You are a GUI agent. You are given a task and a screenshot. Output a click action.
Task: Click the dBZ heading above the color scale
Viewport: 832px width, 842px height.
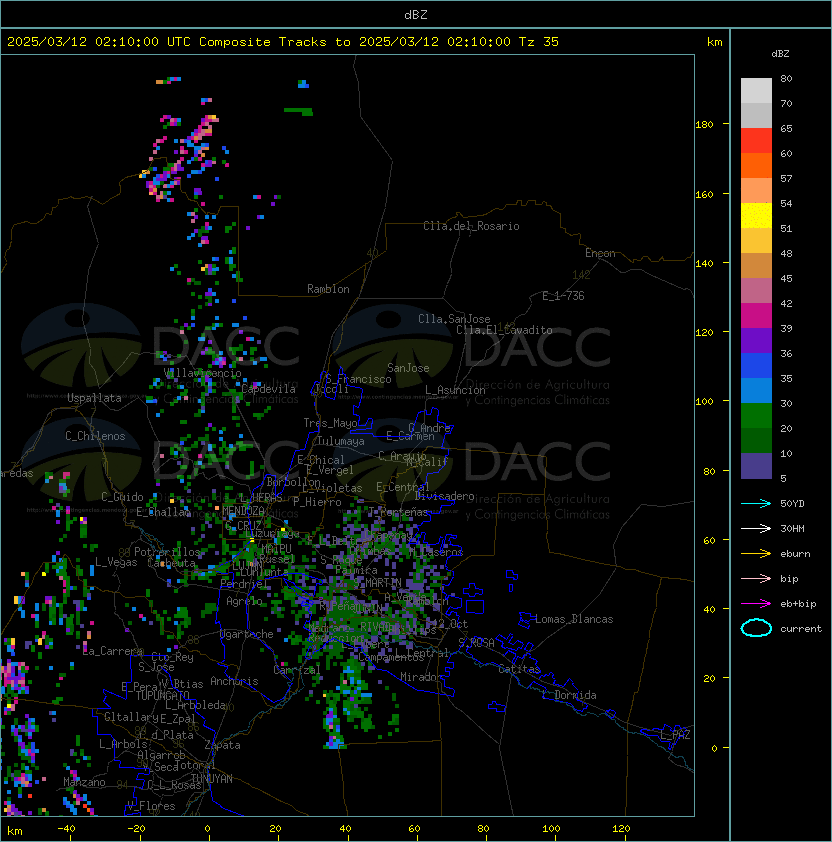coord(780,54)
